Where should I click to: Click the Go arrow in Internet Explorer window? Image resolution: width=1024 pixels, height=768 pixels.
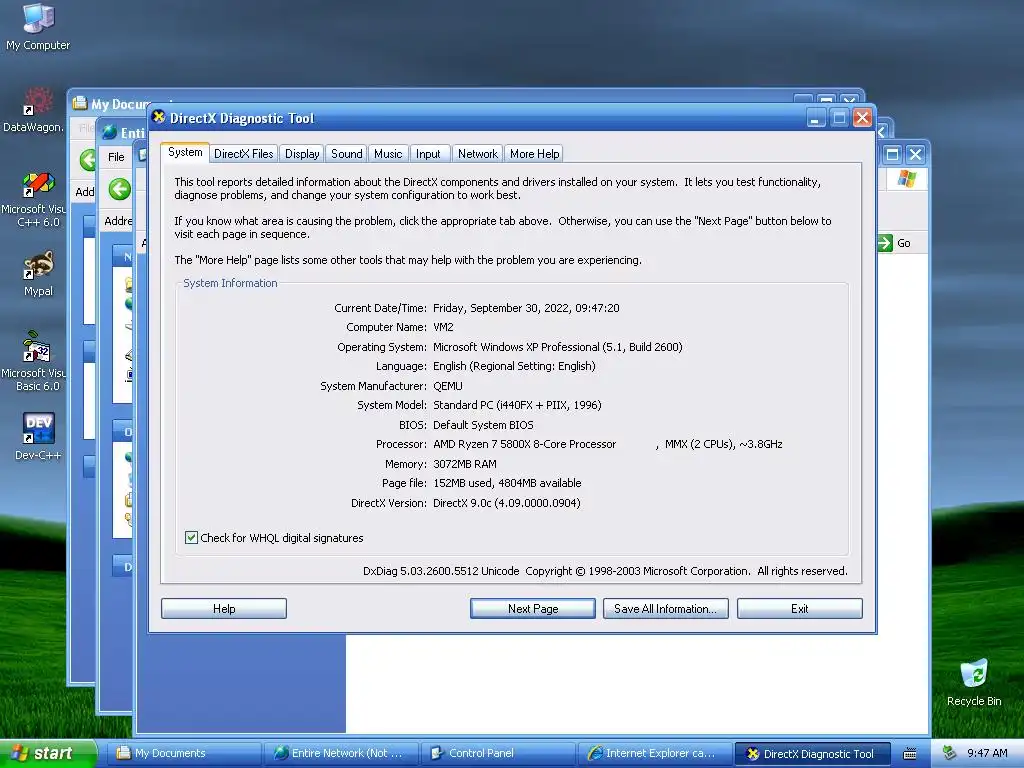(885, 243)
